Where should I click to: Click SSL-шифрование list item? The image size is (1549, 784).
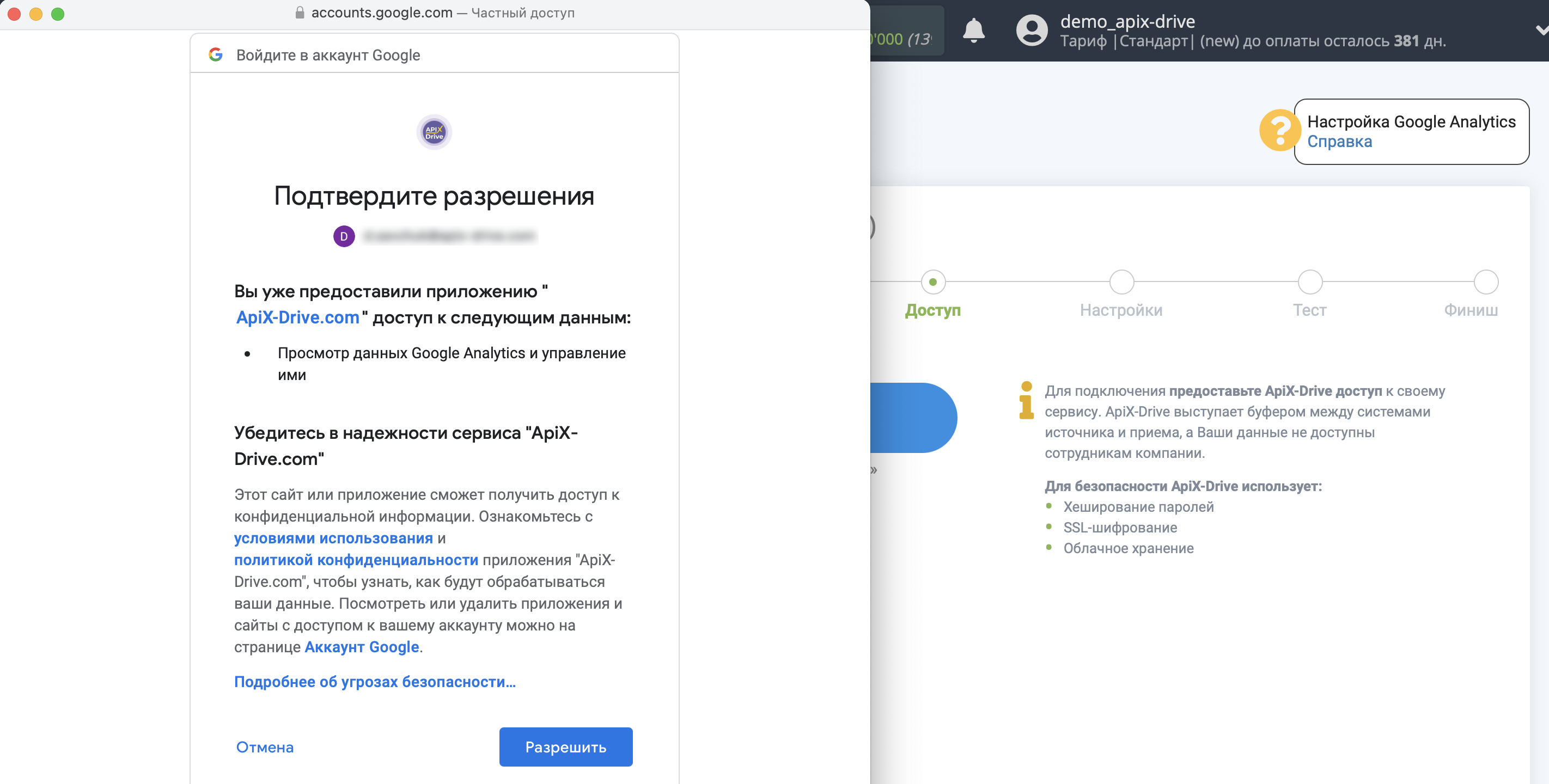pos(1120,527)
